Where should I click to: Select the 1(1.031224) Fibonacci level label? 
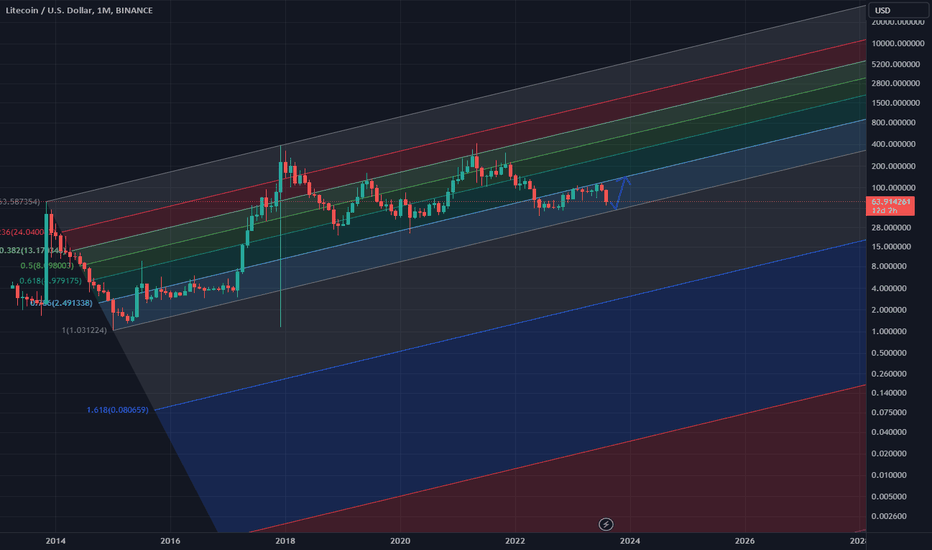(x=84, y=330)
